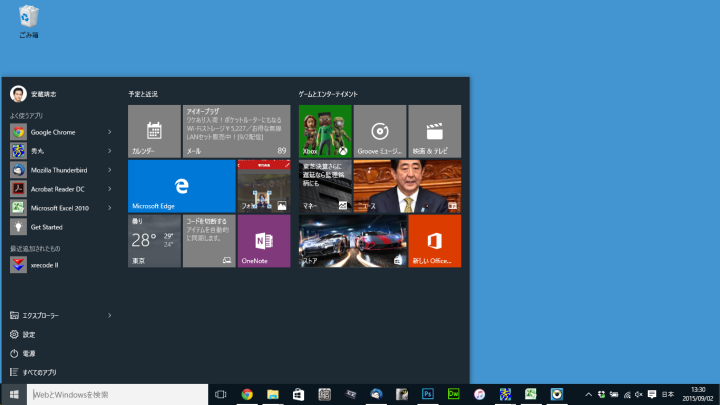Open the カレンダー calendar tile

[x=154, y=131]
